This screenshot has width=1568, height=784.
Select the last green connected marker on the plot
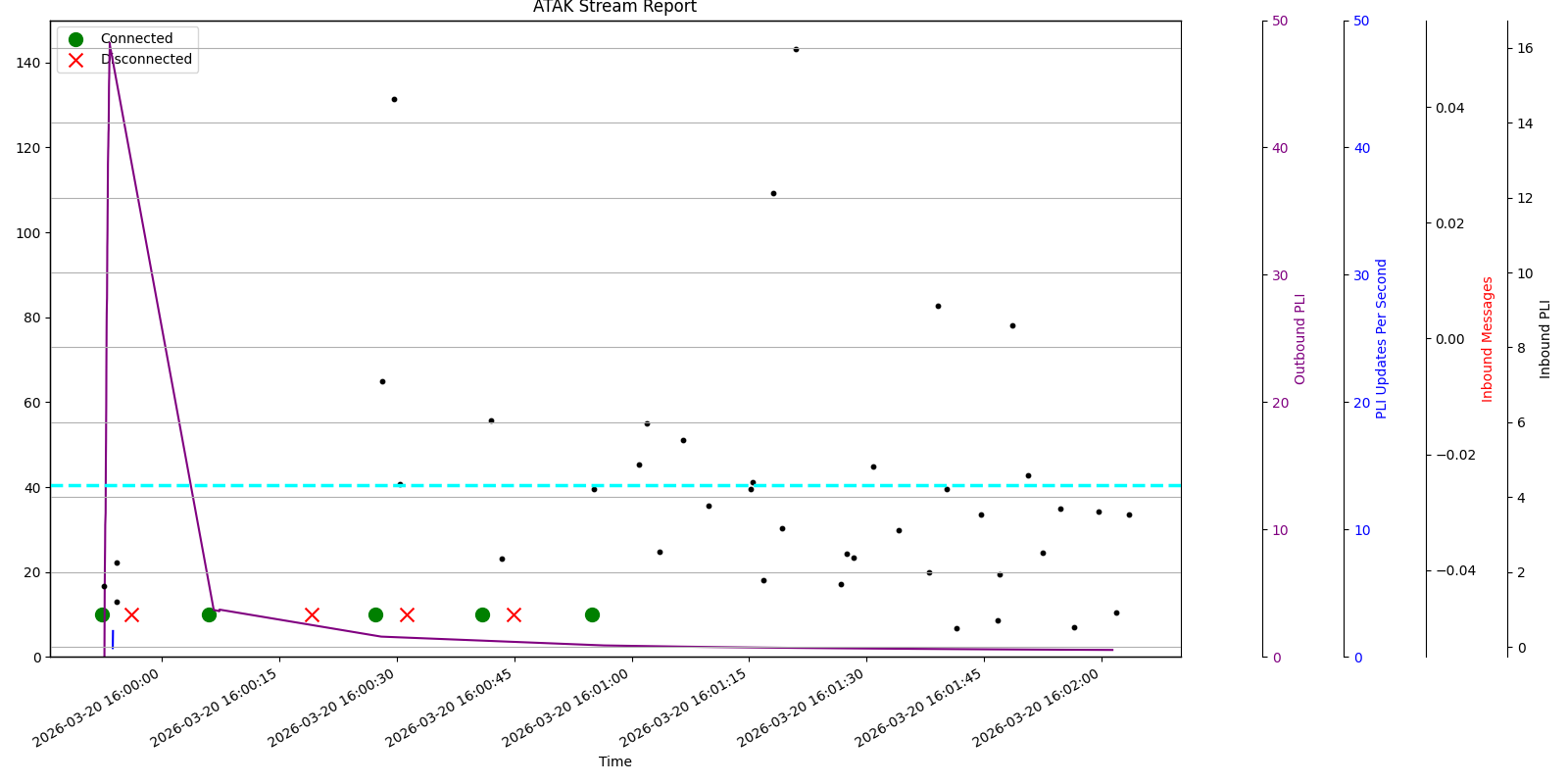pos(592,614)
